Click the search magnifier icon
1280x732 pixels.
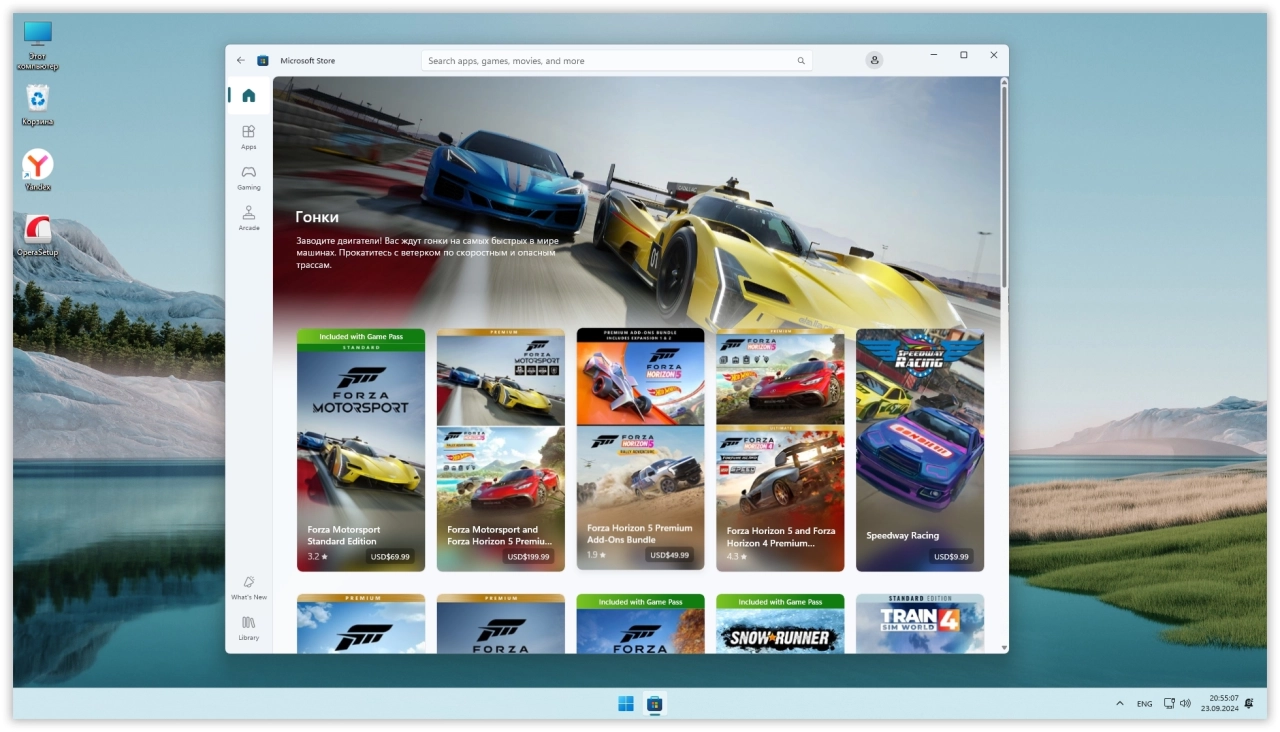pos(801,61)
